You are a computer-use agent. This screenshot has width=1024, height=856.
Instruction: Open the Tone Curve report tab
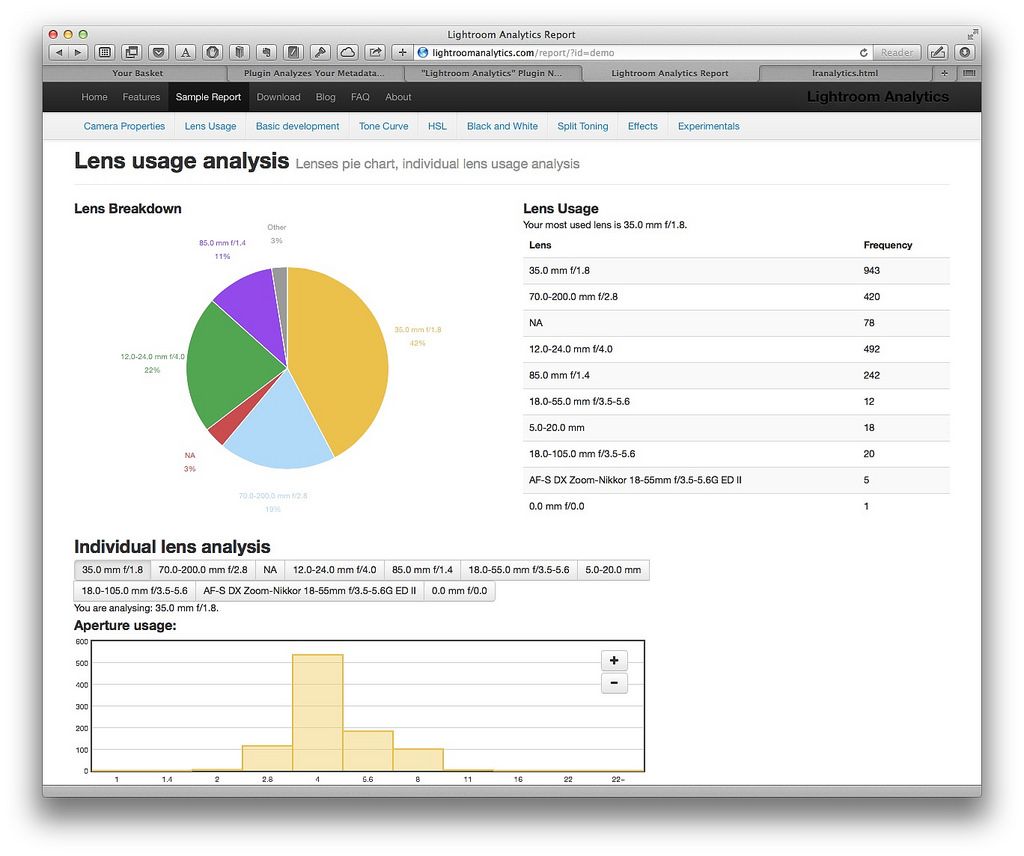click(383, 126)
